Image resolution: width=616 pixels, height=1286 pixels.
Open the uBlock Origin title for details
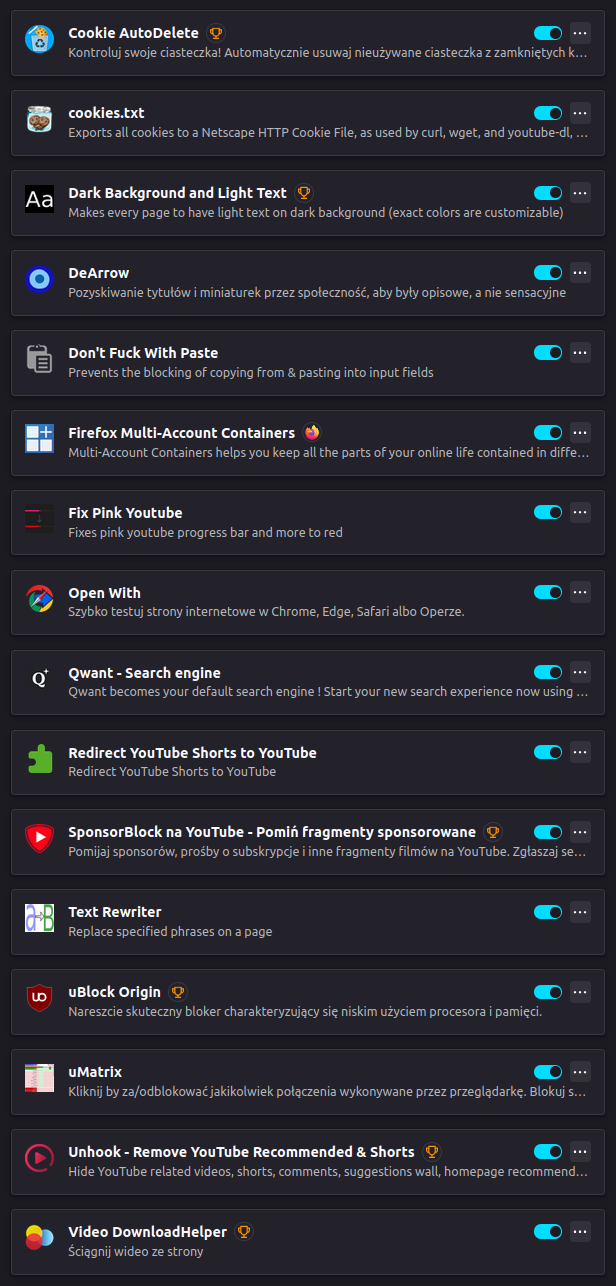click(x=114, y=992)
